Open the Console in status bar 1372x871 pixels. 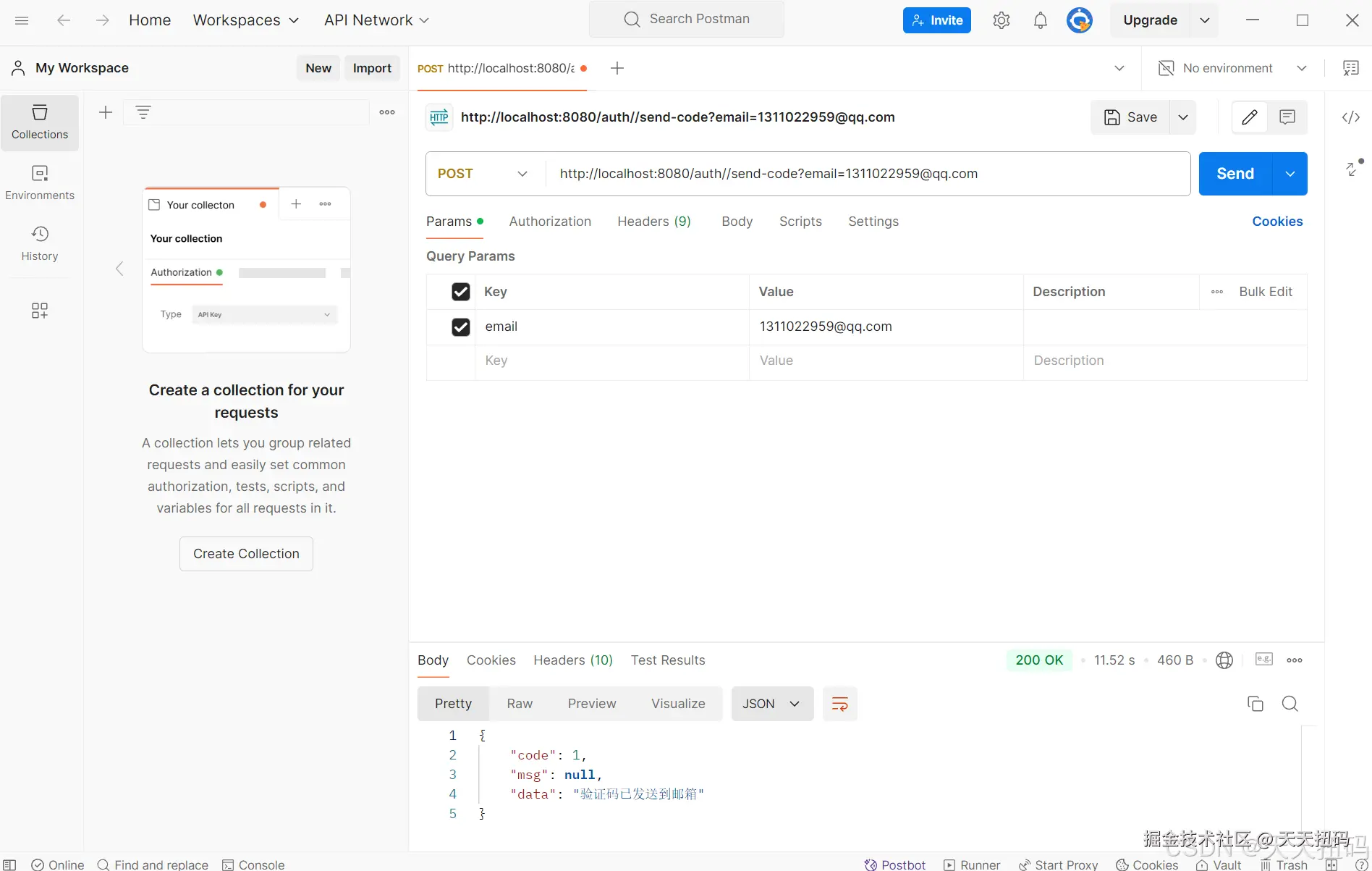253,864
